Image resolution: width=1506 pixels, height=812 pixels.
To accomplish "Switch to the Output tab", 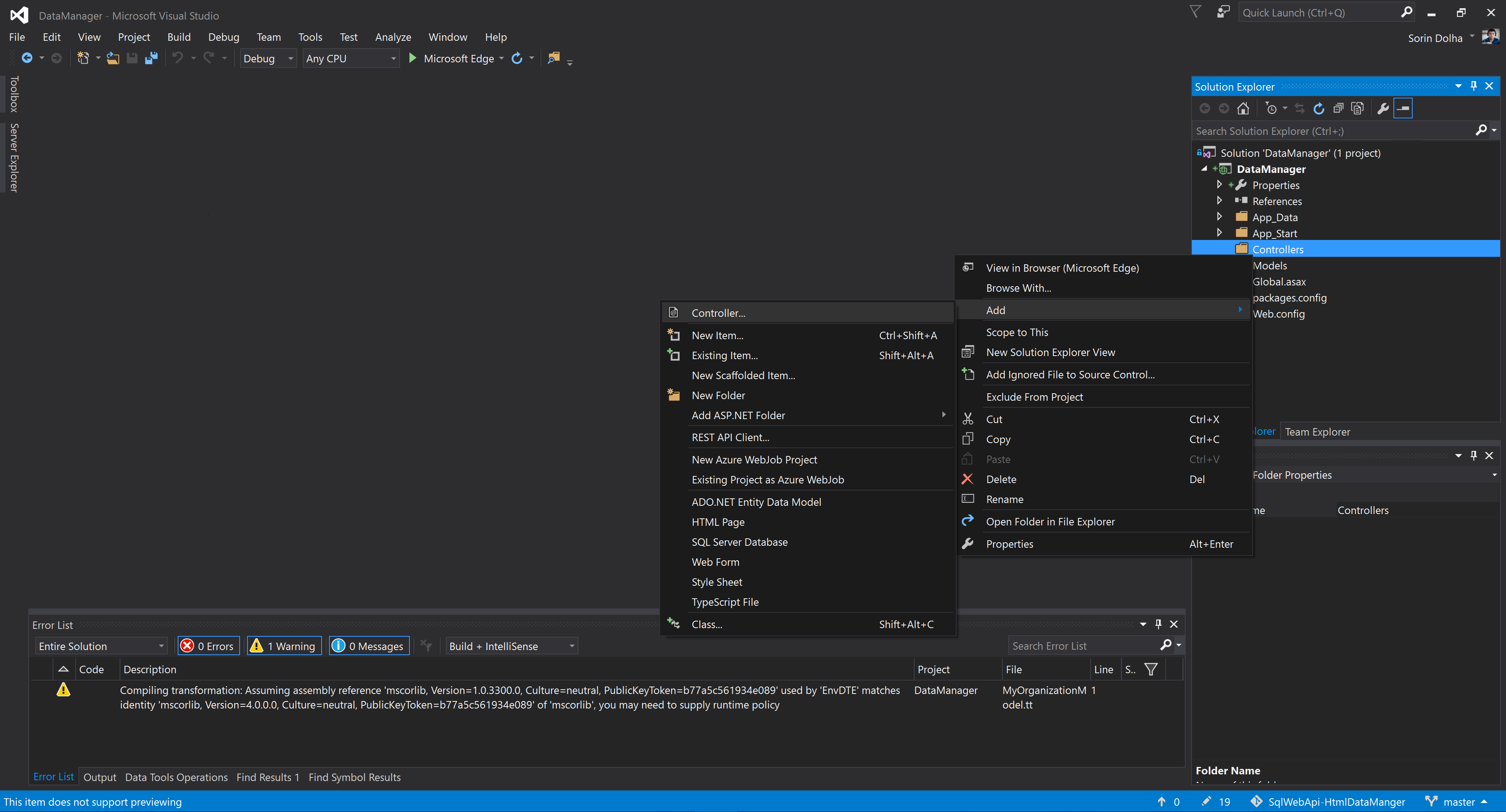I will coord(99,777).
